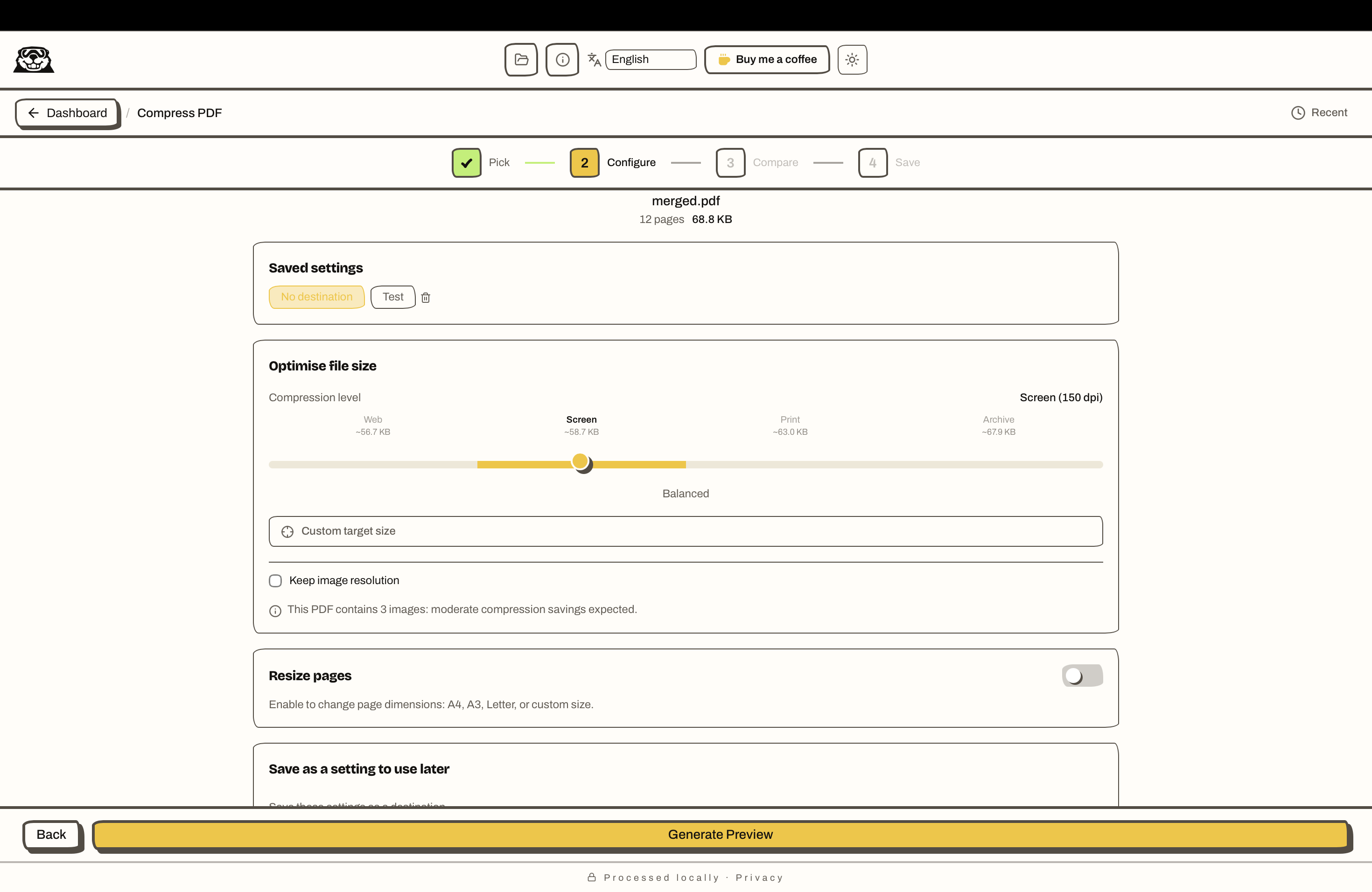The image size is (1372, 892).
Task: Open the Privacy link in footer
Action: click(x=759, y=878)
